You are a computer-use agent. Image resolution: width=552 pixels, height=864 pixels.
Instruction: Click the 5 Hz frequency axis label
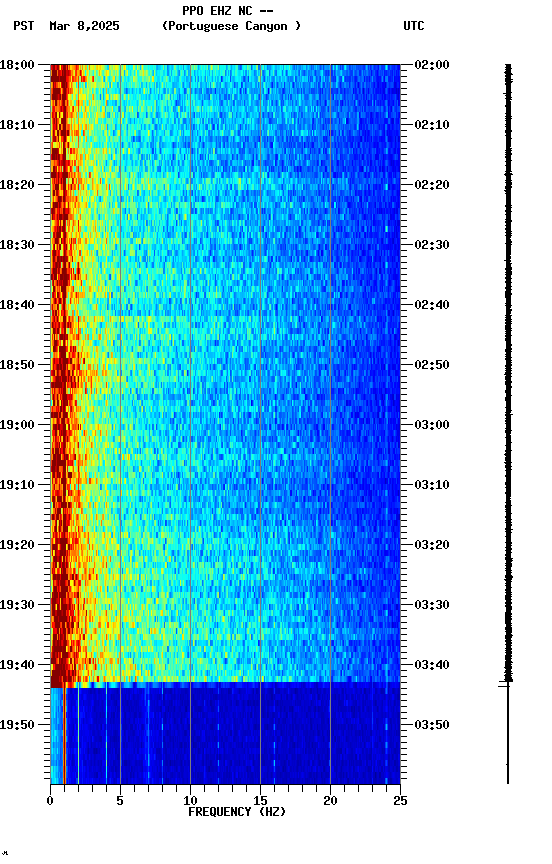[120, 801]
